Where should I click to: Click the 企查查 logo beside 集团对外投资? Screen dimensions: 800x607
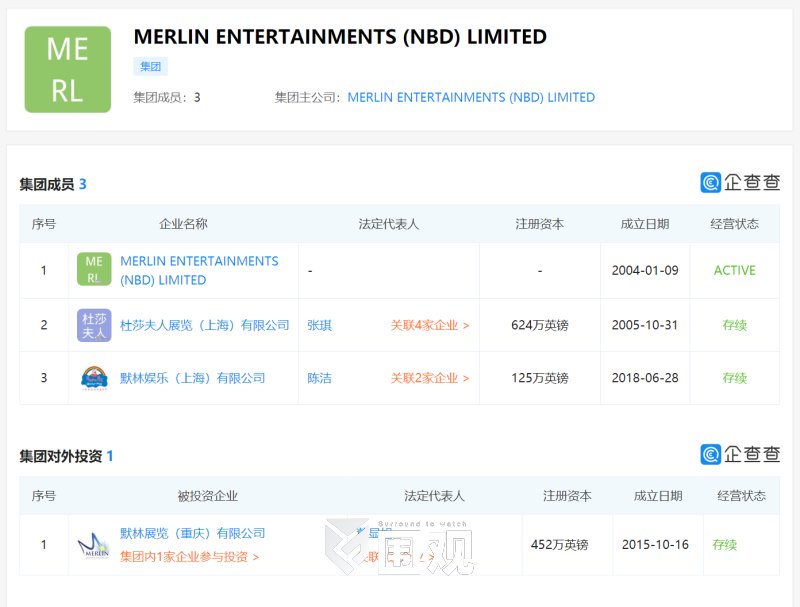click(740, 454)
